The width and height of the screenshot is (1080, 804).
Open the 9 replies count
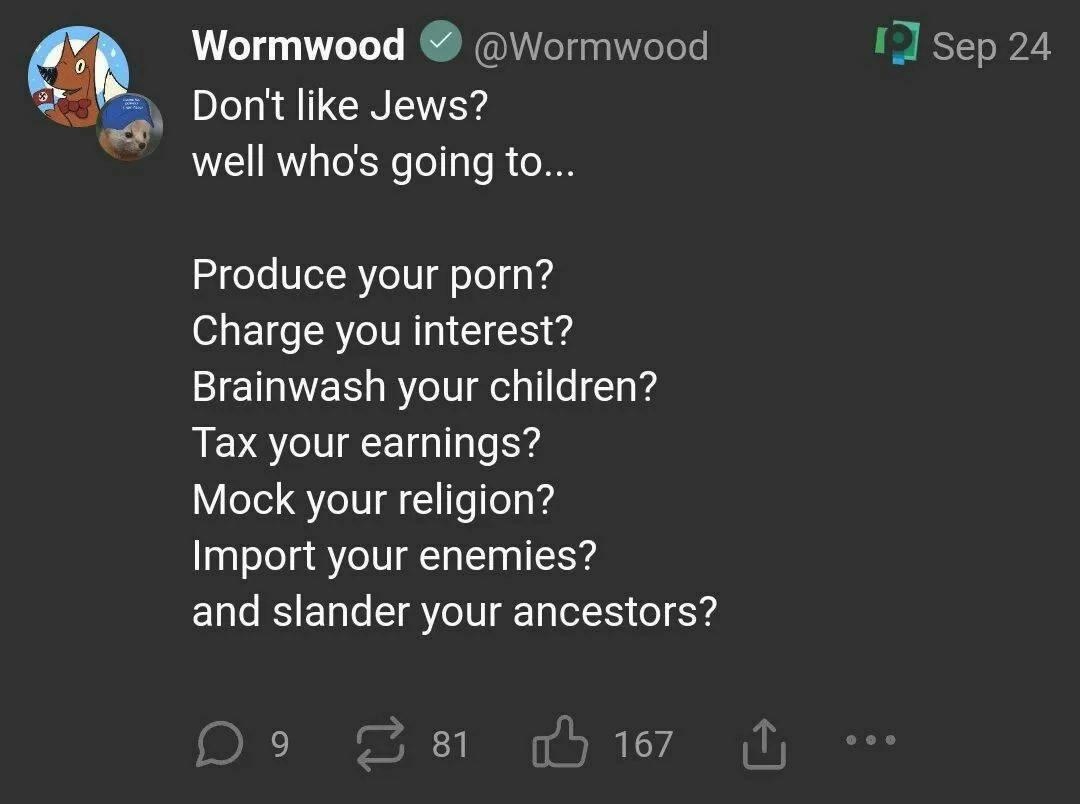[x=280, y=745]
